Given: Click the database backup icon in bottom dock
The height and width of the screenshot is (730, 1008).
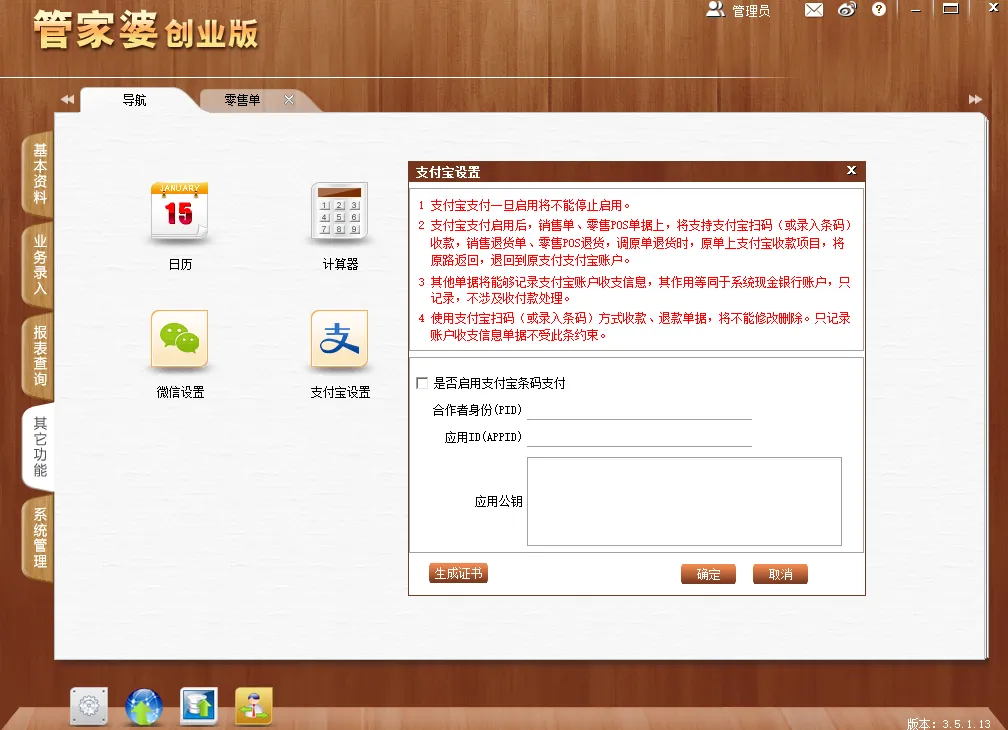Looking at the screenshot, I should click(x=199, y=706).
